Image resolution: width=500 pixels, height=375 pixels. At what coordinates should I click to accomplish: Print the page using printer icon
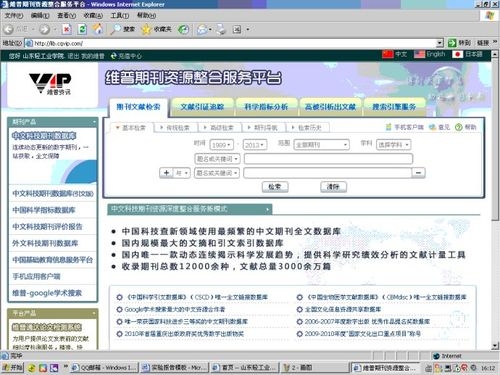tap(221, 30)
